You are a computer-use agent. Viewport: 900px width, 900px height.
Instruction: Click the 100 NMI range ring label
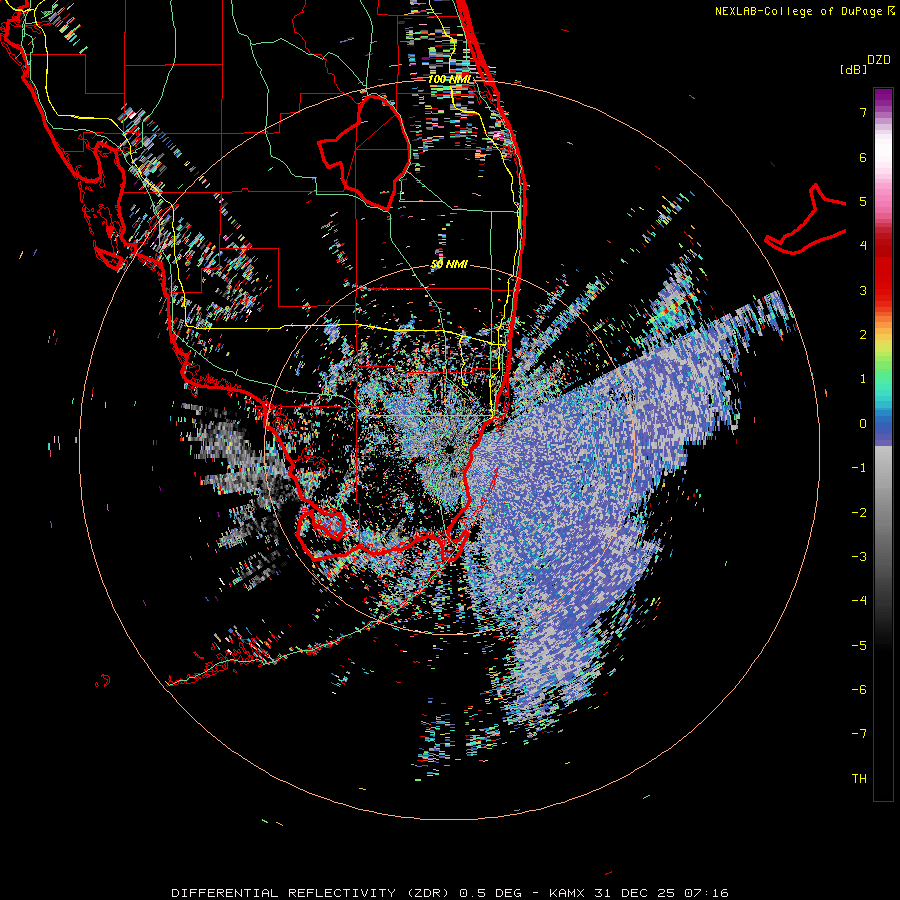[449, 79]
